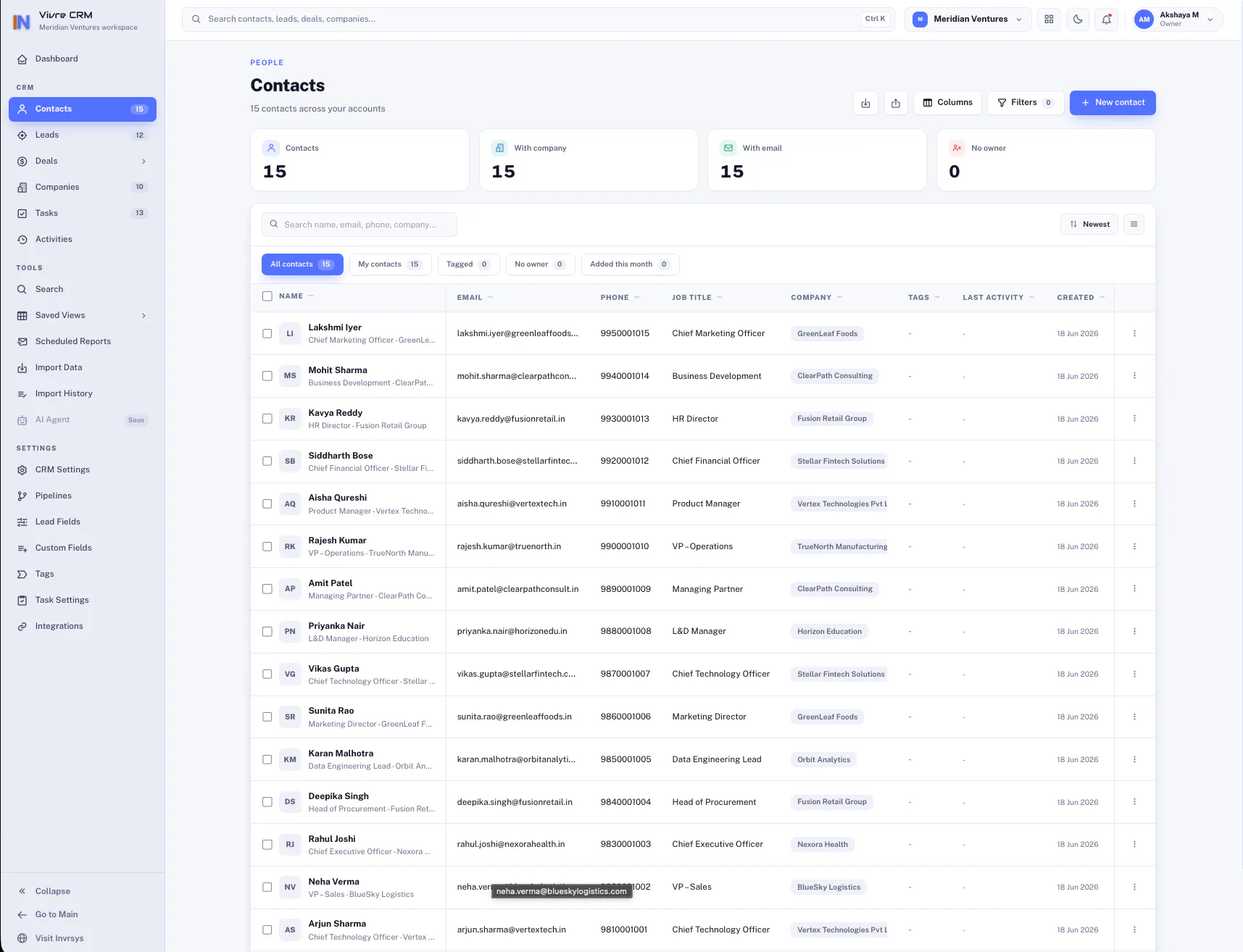Check the Karan Malhotra row checkbox
1243x952 pixels.
tap(267, 759)
